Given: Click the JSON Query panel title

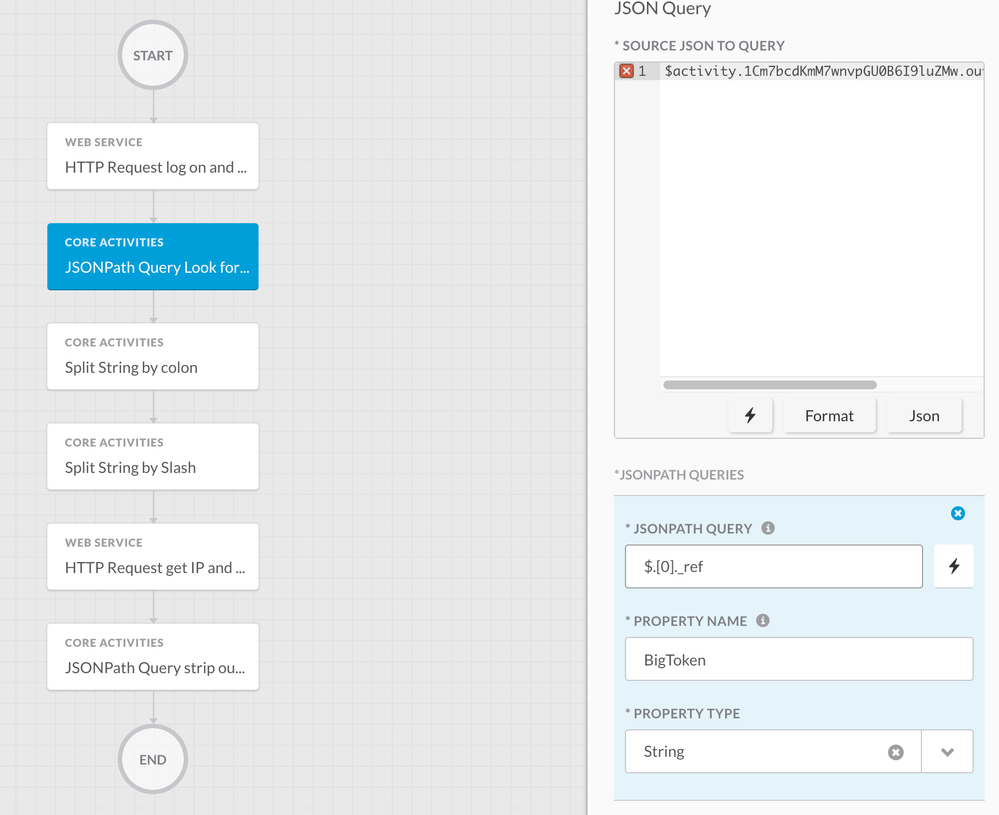Looking at the screenshot, I should (x=662, y=8).
